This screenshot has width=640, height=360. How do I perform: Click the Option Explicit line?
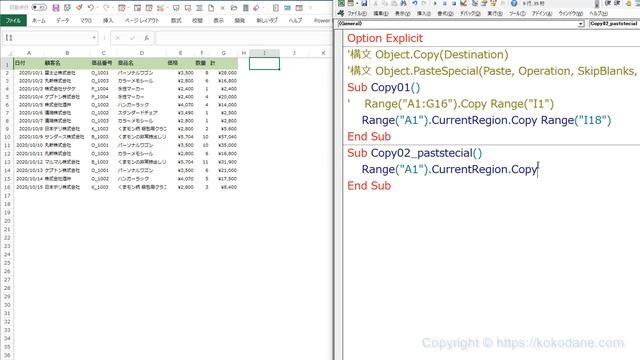pyautogui.click(x=385, y=38)
